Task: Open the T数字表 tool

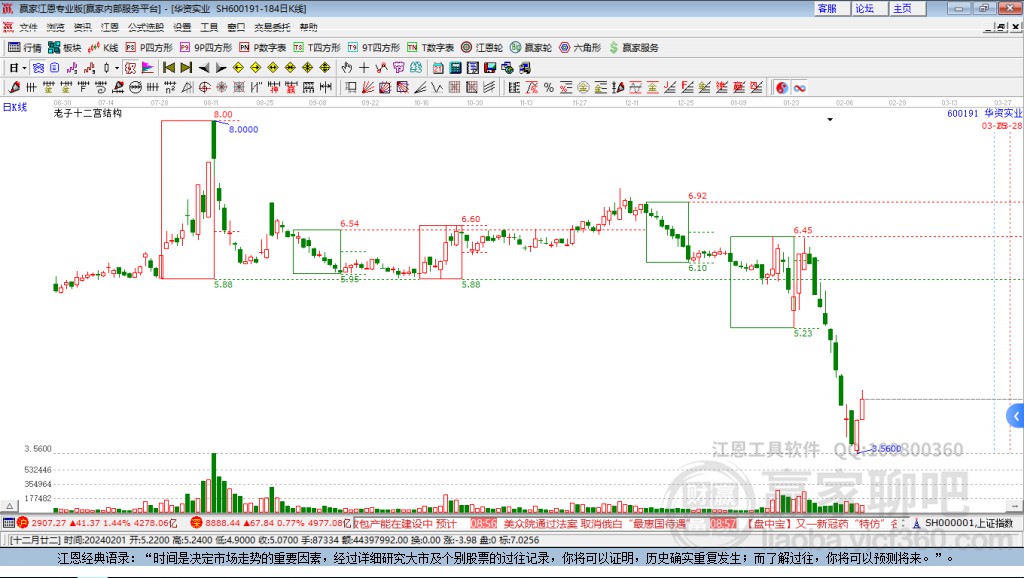Action: (x=430, y=48)
